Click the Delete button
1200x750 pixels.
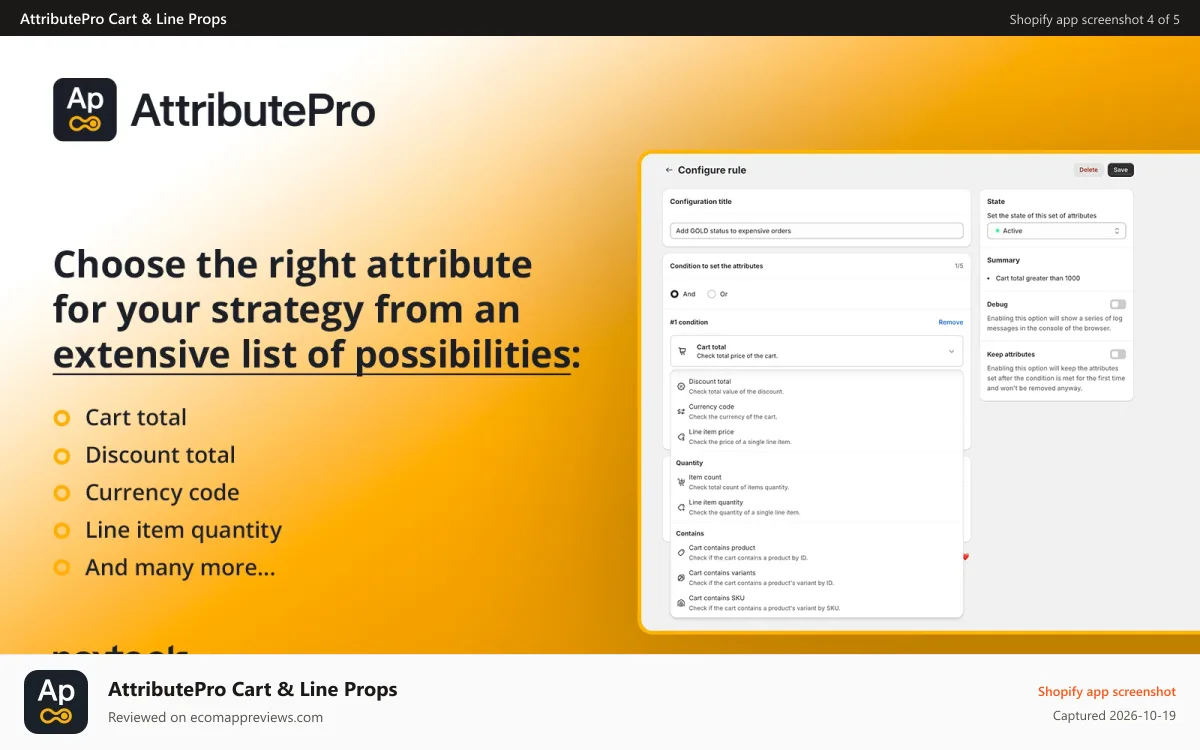pos(1088,170)
